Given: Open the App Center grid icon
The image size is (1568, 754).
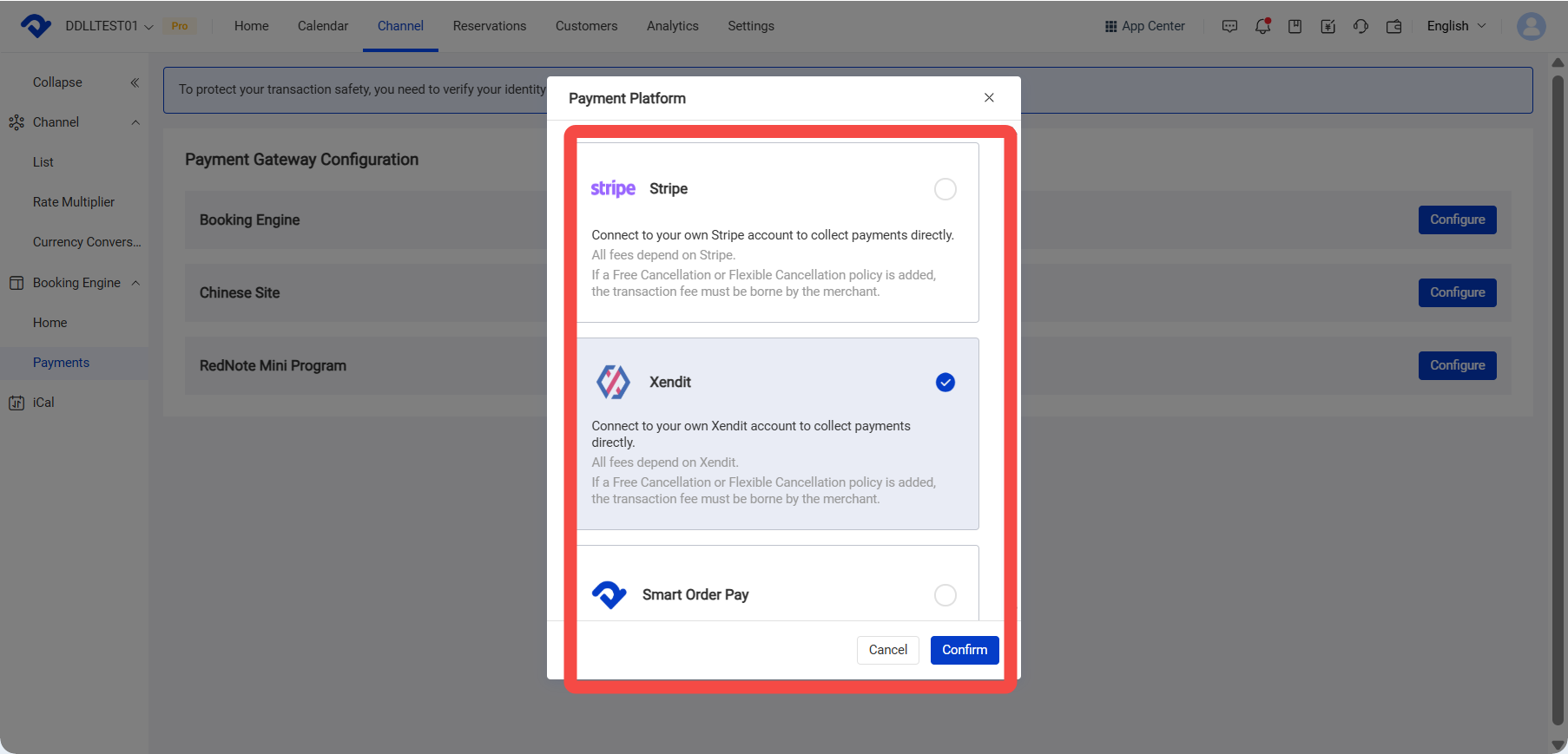Looking at the screenshot, I should (x=1110, y=26).
